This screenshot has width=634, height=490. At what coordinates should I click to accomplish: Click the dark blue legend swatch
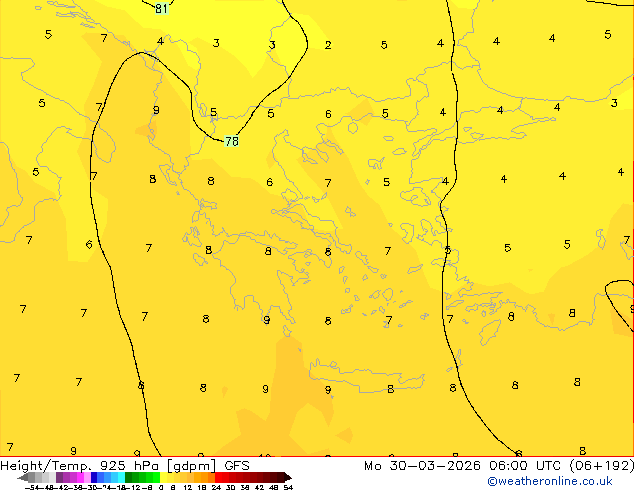(x=94, y=477)
